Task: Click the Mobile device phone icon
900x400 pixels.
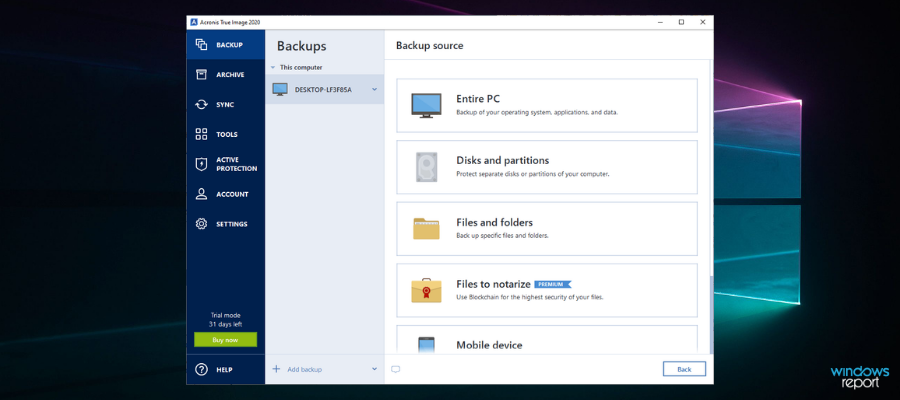Action: point(426,345)
